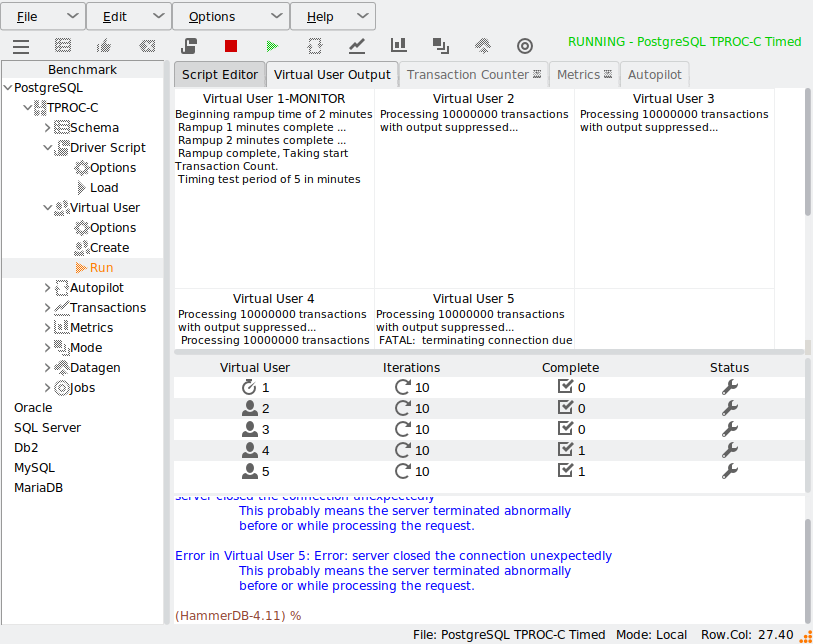Open the Help menu
813x644 pixels.
tap(333, 17)
